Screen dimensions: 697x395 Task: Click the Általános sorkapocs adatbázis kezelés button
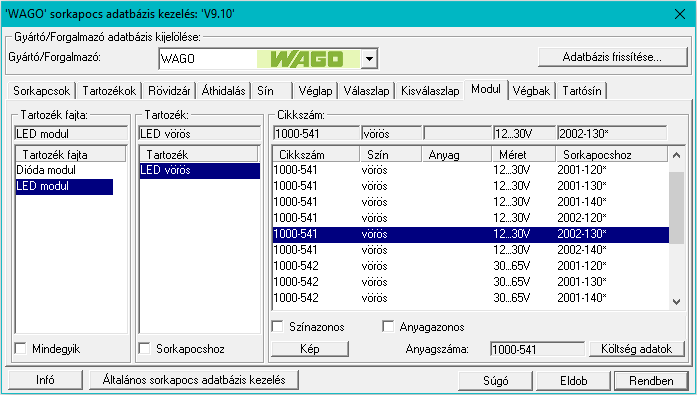pos(194,380)
